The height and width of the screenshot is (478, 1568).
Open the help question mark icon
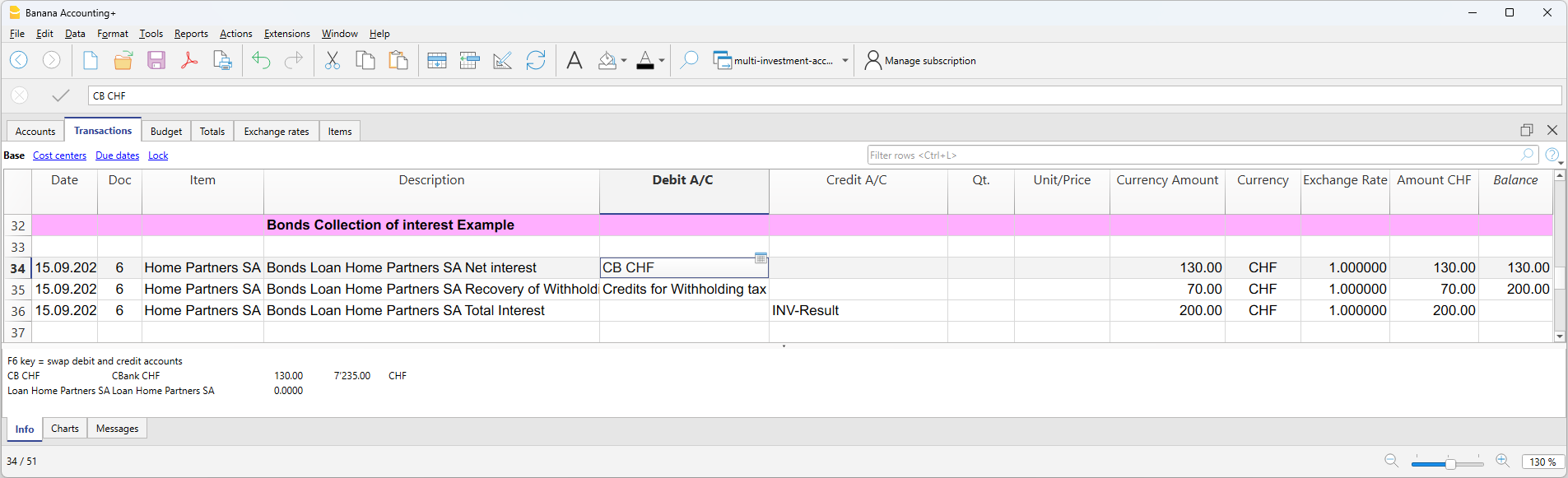point(1552,155)
